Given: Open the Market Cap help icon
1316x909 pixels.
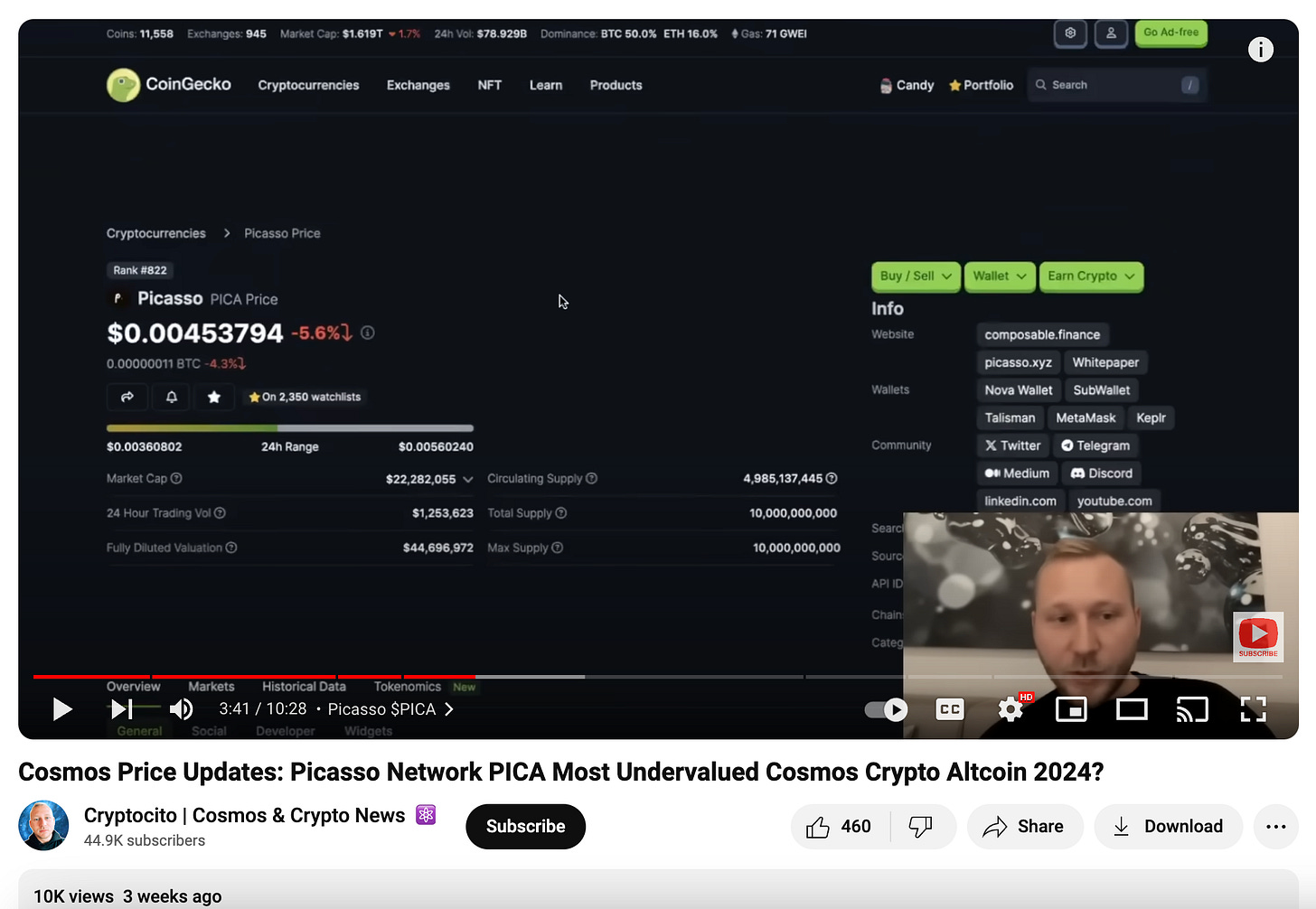Looking at the screenshot, I should pyautogui.click(x=176, y=478).
